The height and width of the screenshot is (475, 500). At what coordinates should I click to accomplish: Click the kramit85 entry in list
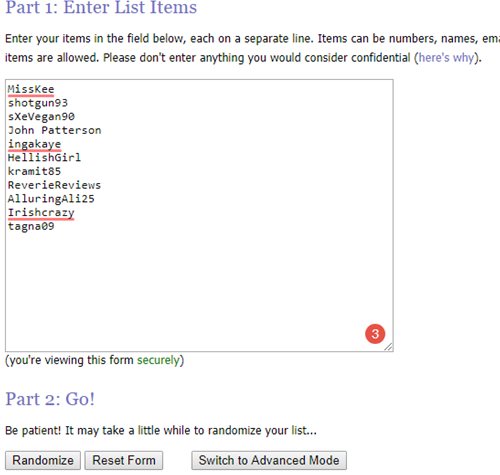coord(34,171)
